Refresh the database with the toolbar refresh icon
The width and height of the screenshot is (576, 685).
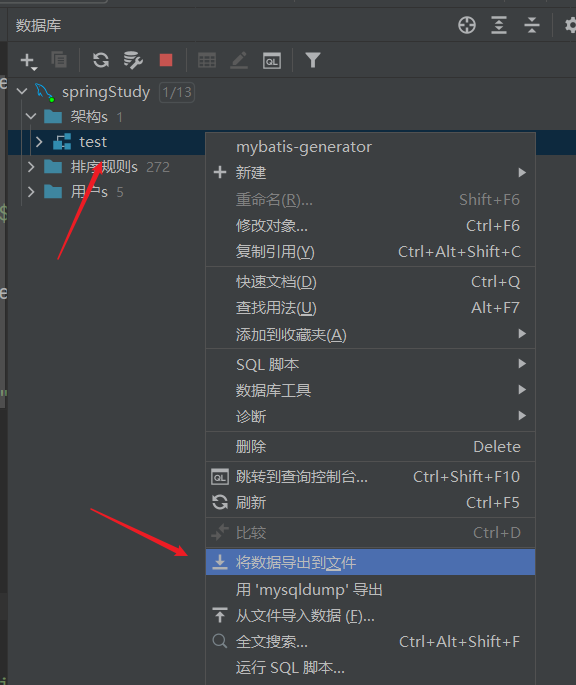coord(101,60)
